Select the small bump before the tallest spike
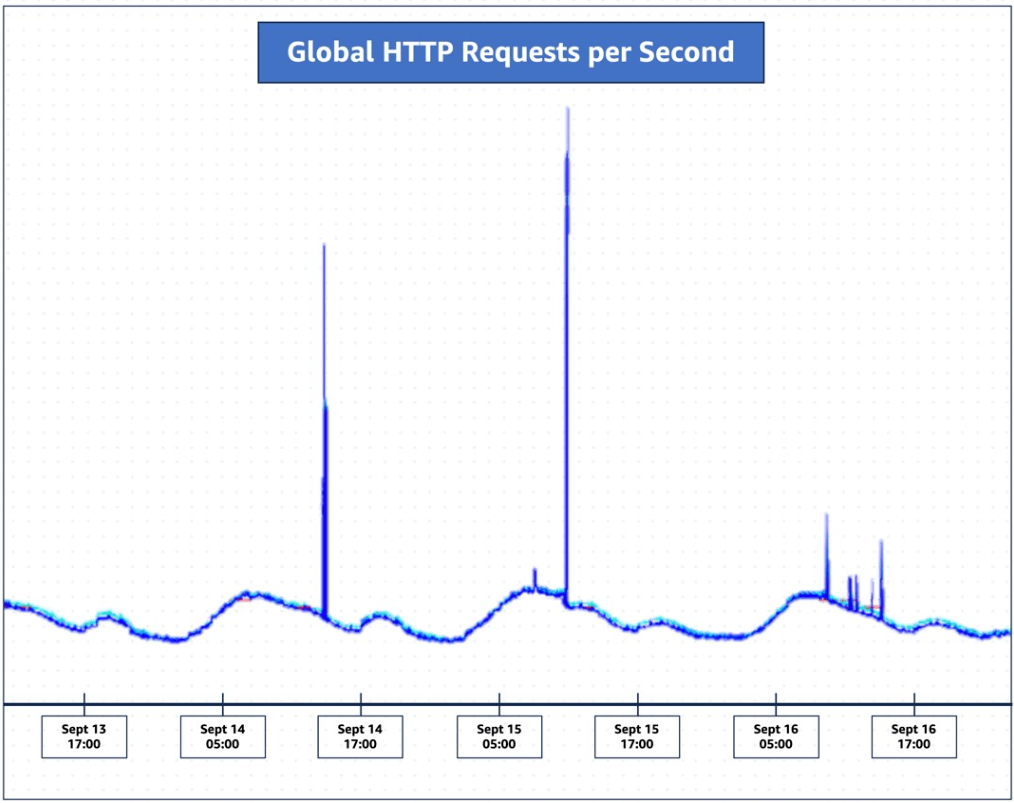Screen dimensions: 1014x803 pyautogui.click(x=535, y=572)
